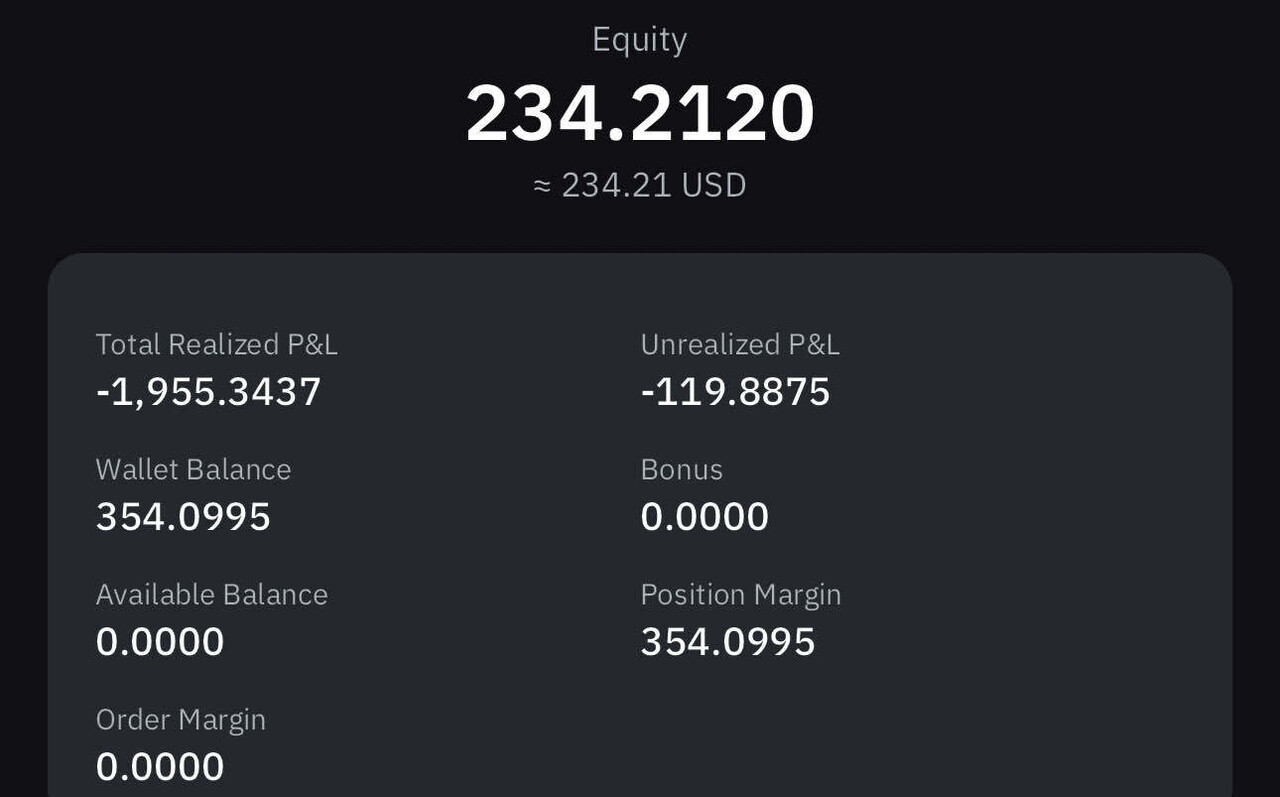Click the -1,955.3437 realized loss value
Image resolution: width=1280 pixels, height=797 pixels.
pos(208,392)
